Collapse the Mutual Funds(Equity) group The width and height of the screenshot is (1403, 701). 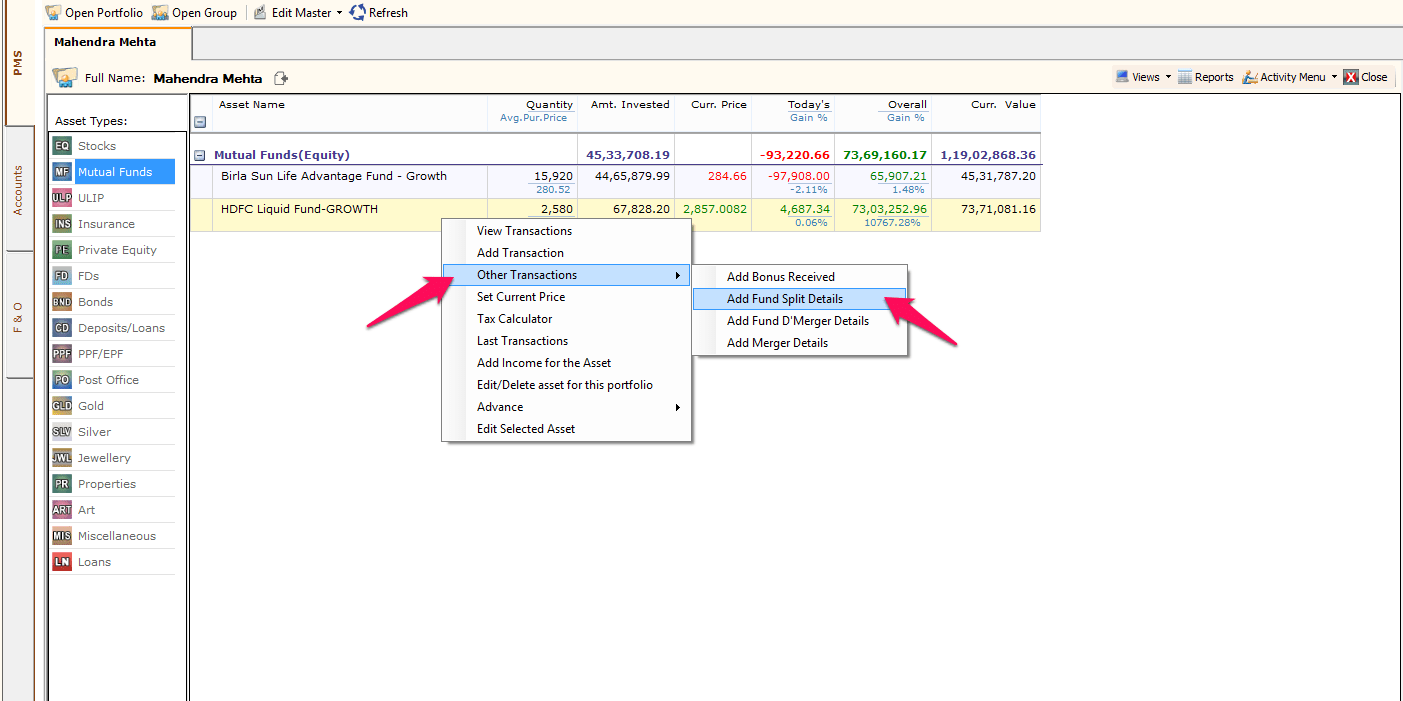[x=199, y=156]
